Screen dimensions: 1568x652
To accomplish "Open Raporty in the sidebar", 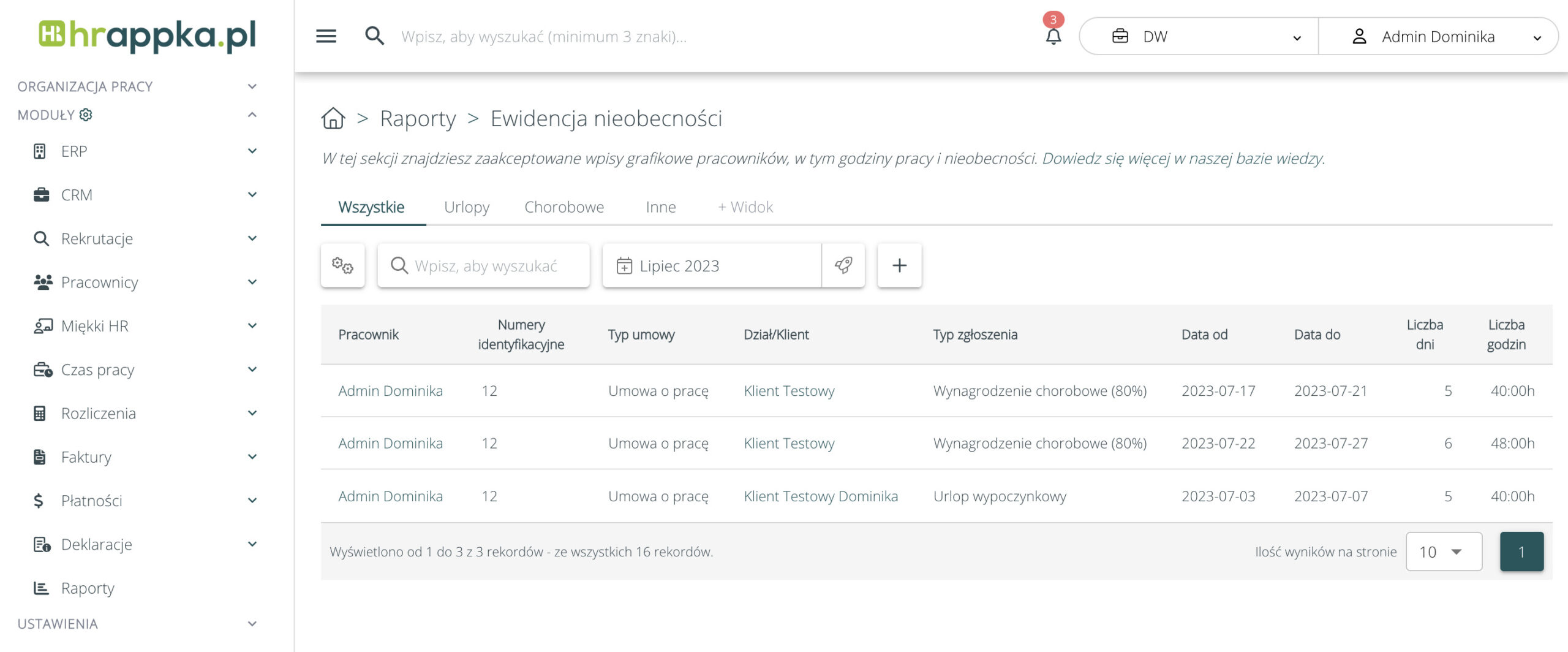I will click(88, 588).
